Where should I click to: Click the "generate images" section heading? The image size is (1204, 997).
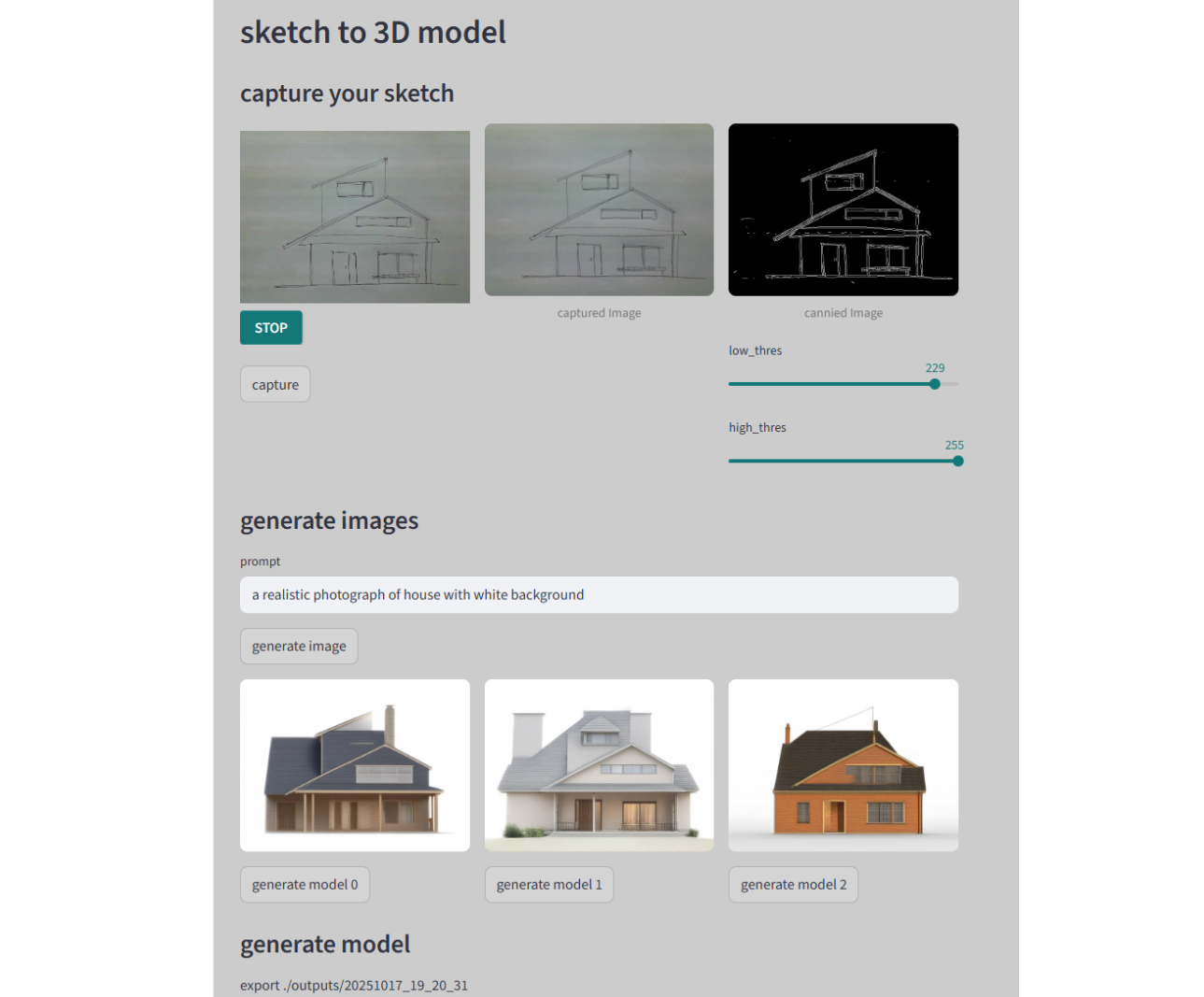(x=329, y=520)
